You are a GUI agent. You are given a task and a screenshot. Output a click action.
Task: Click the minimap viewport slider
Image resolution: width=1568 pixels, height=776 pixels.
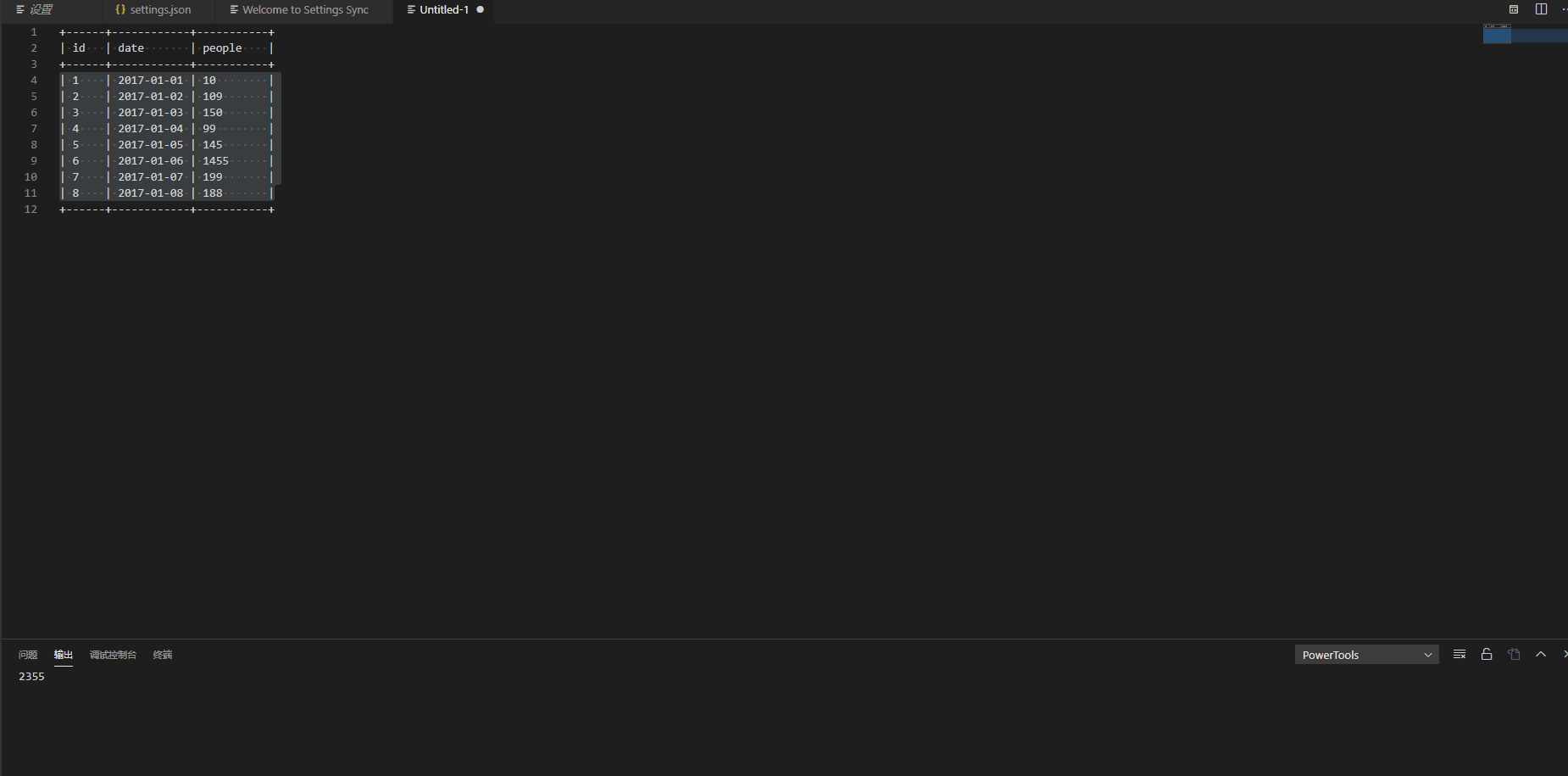coord(1525,35)
